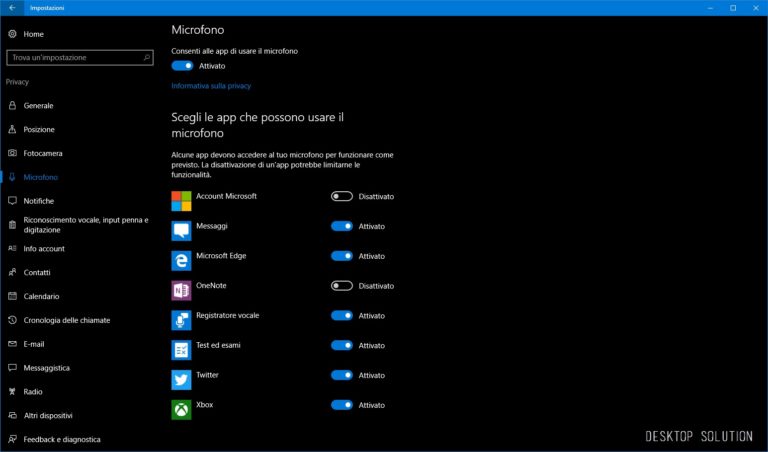
Task: Click the Test ed esami icon
Action: tap(181, 350)
